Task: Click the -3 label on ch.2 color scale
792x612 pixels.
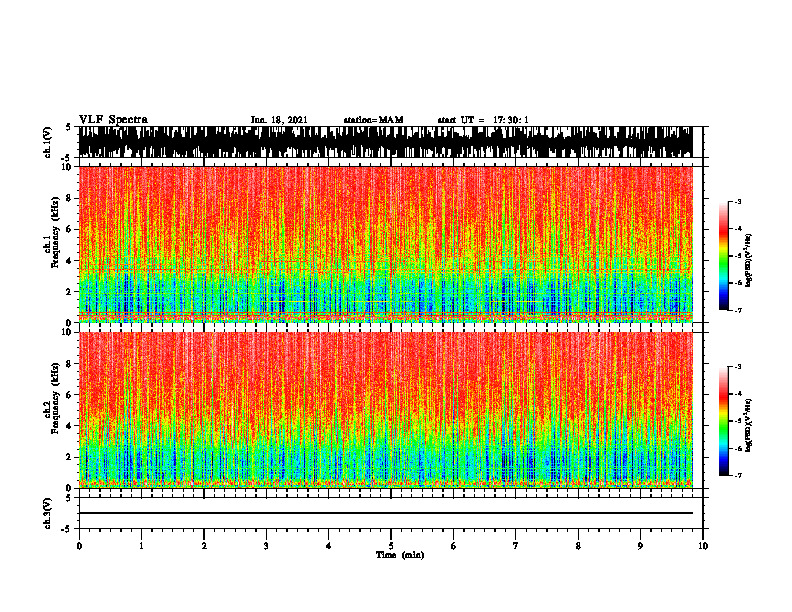Action: 738,367
